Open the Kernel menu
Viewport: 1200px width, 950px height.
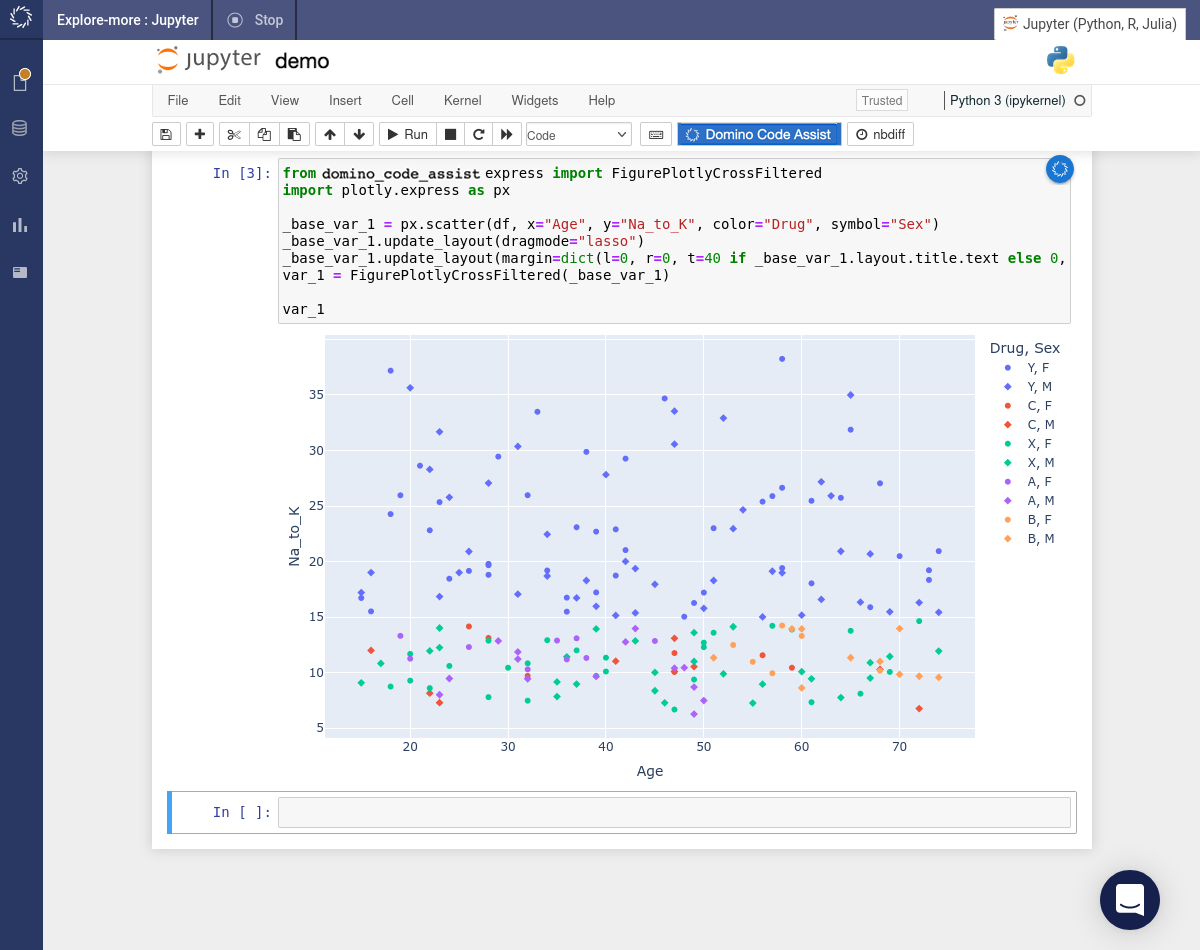point(463,100)
